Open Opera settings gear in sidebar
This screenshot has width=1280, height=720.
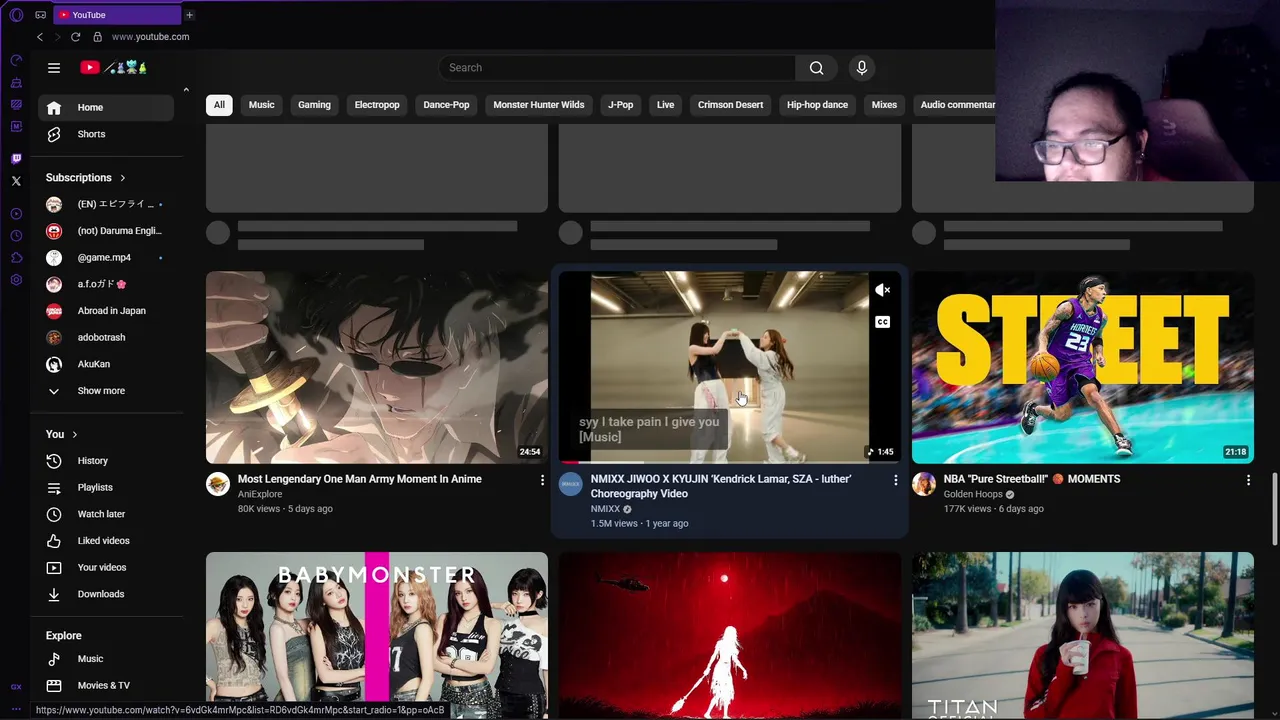tap(16, 280)
